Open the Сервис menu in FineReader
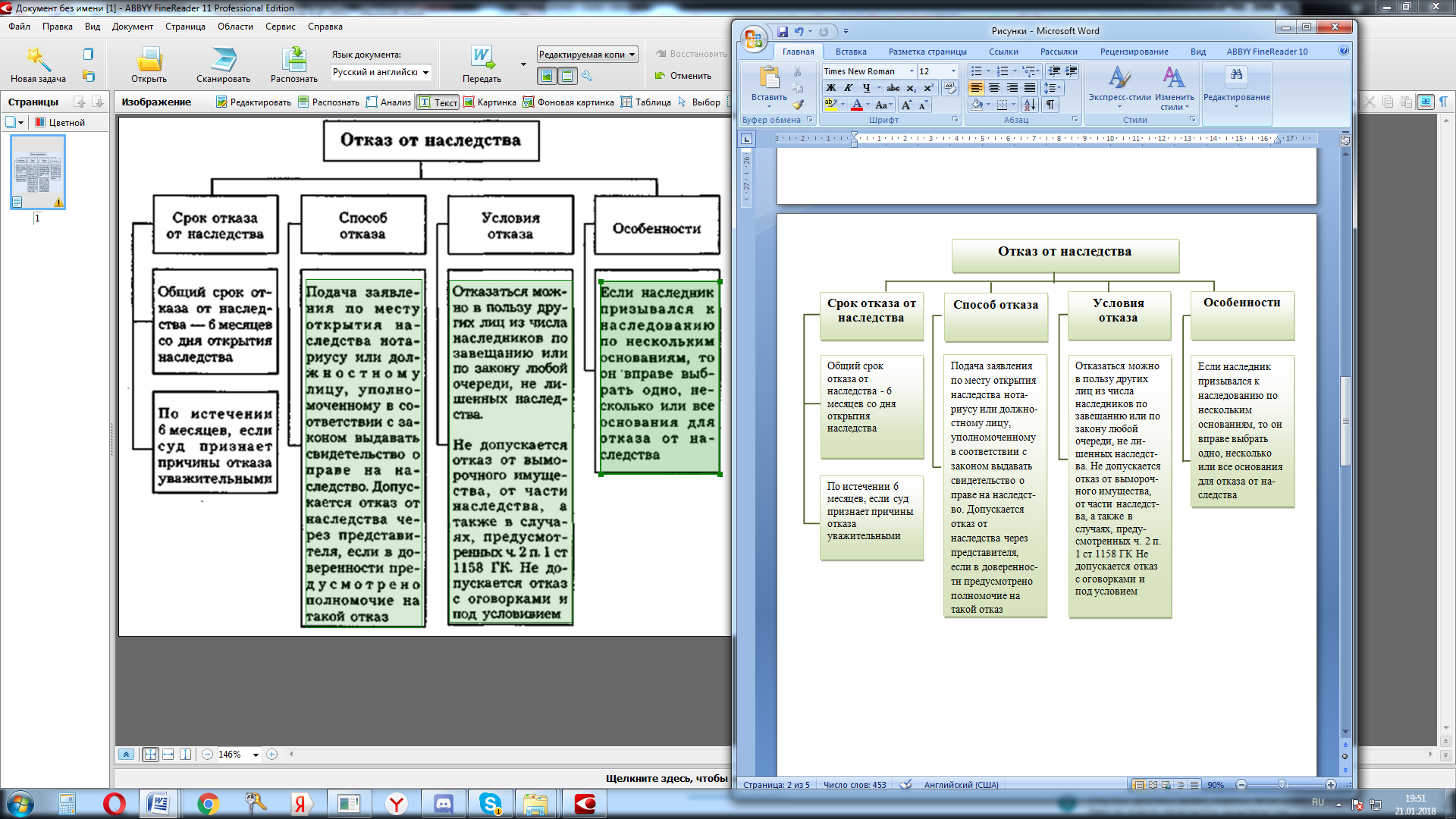This screenshot has height=819, width=1456. click(x=280, y=27)
